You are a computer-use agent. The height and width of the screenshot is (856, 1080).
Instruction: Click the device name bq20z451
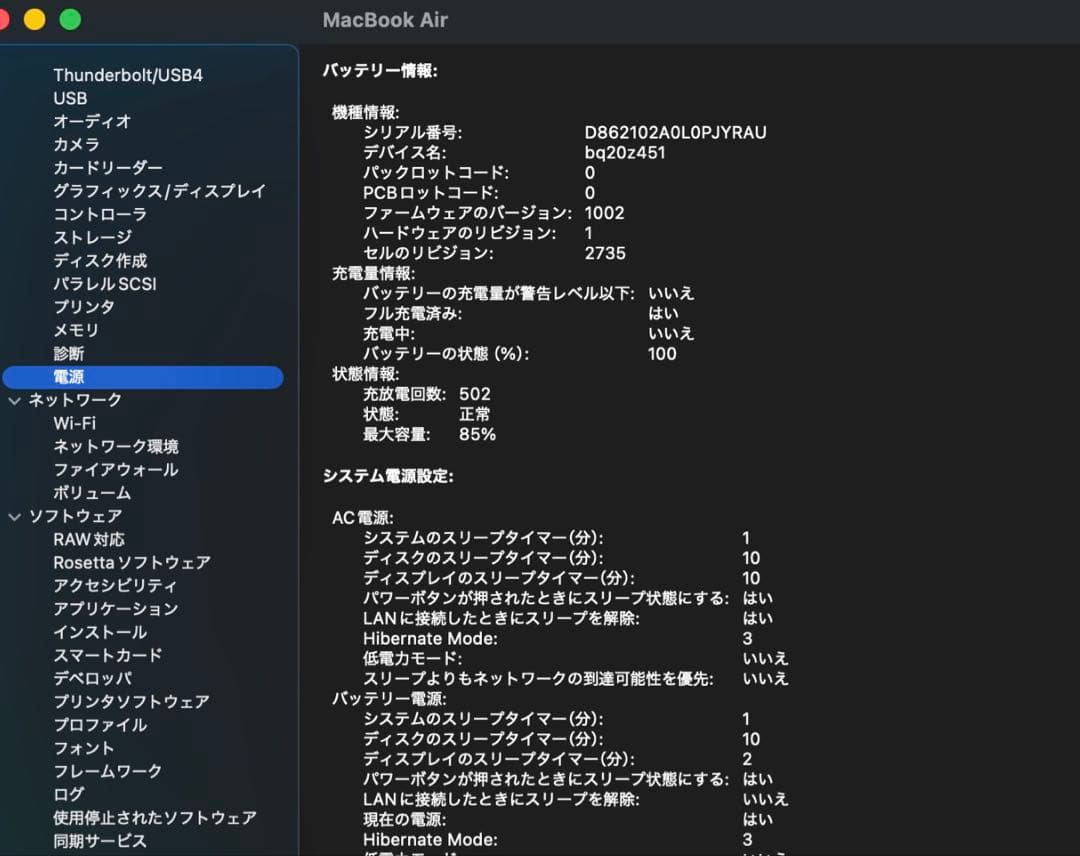pos(625,153)
